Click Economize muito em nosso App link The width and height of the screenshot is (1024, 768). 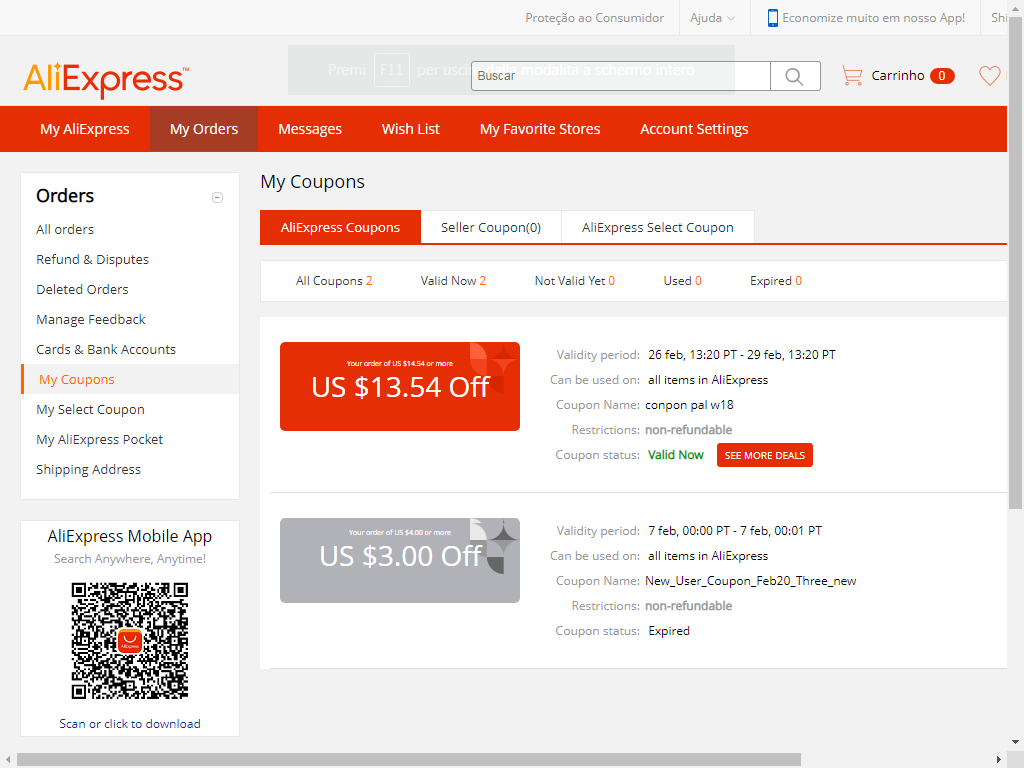click(x=873, y=18)
